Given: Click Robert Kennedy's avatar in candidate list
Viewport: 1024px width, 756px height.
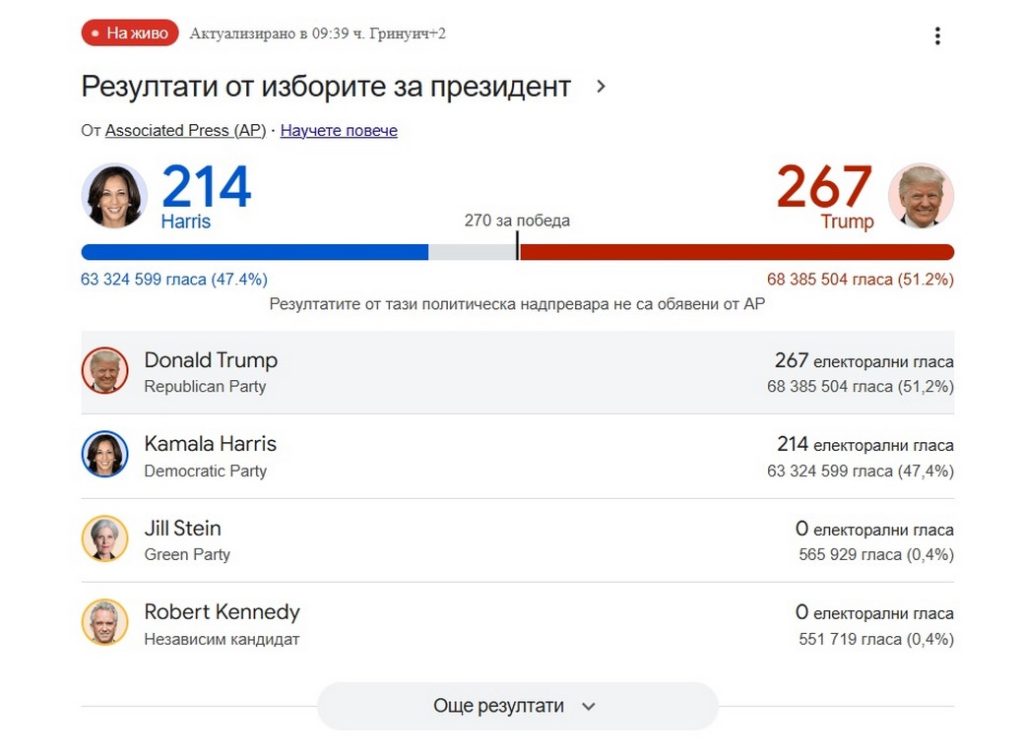Looking at the screenshot, I should 105,622.
